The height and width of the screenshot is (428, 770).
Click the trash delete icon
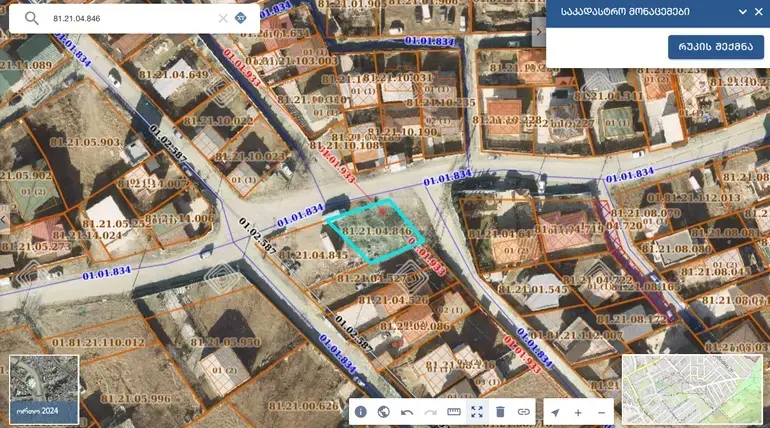pos(500,412)
